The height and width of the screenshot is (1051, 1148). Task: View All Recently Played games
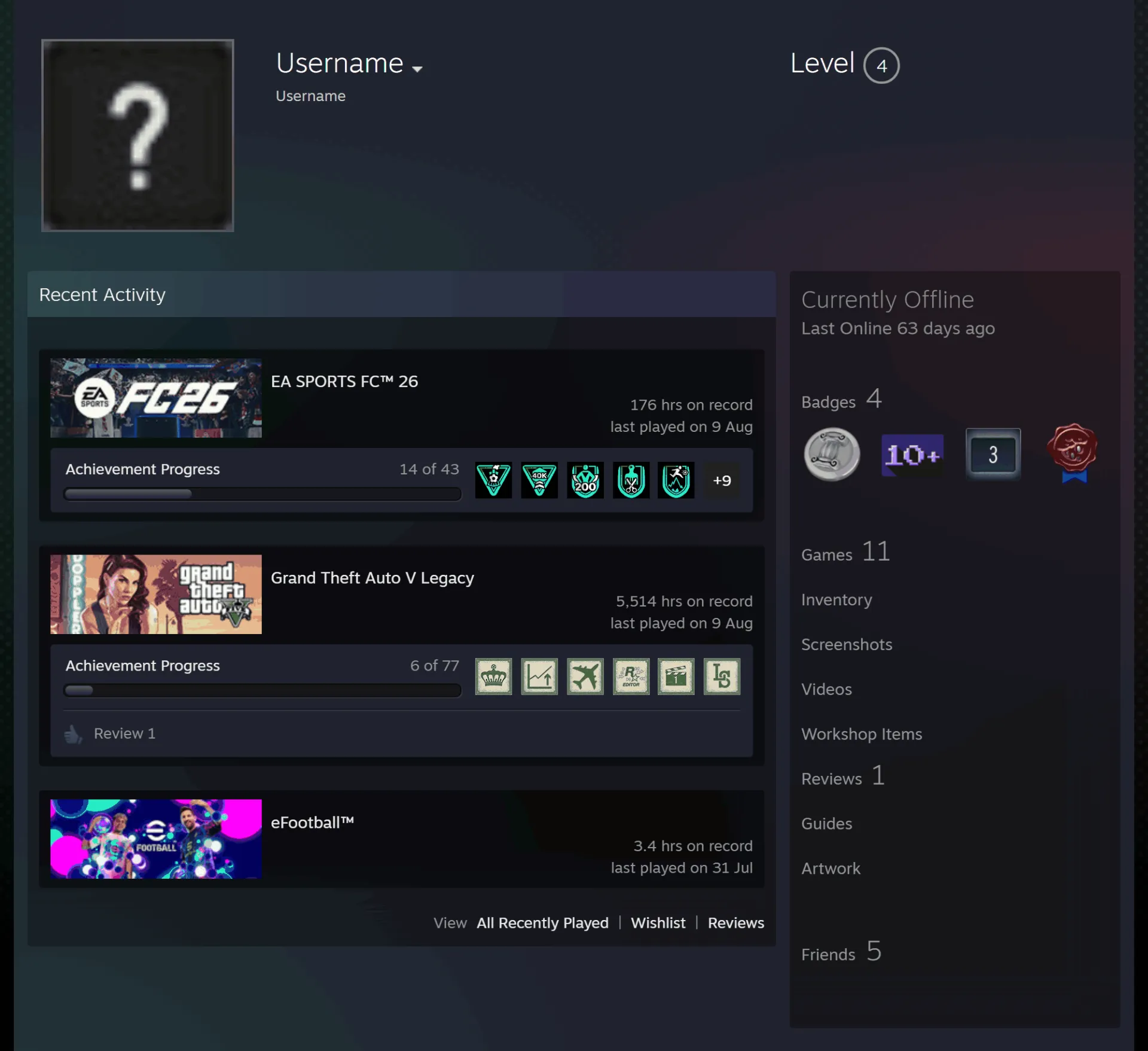[542, 923]
